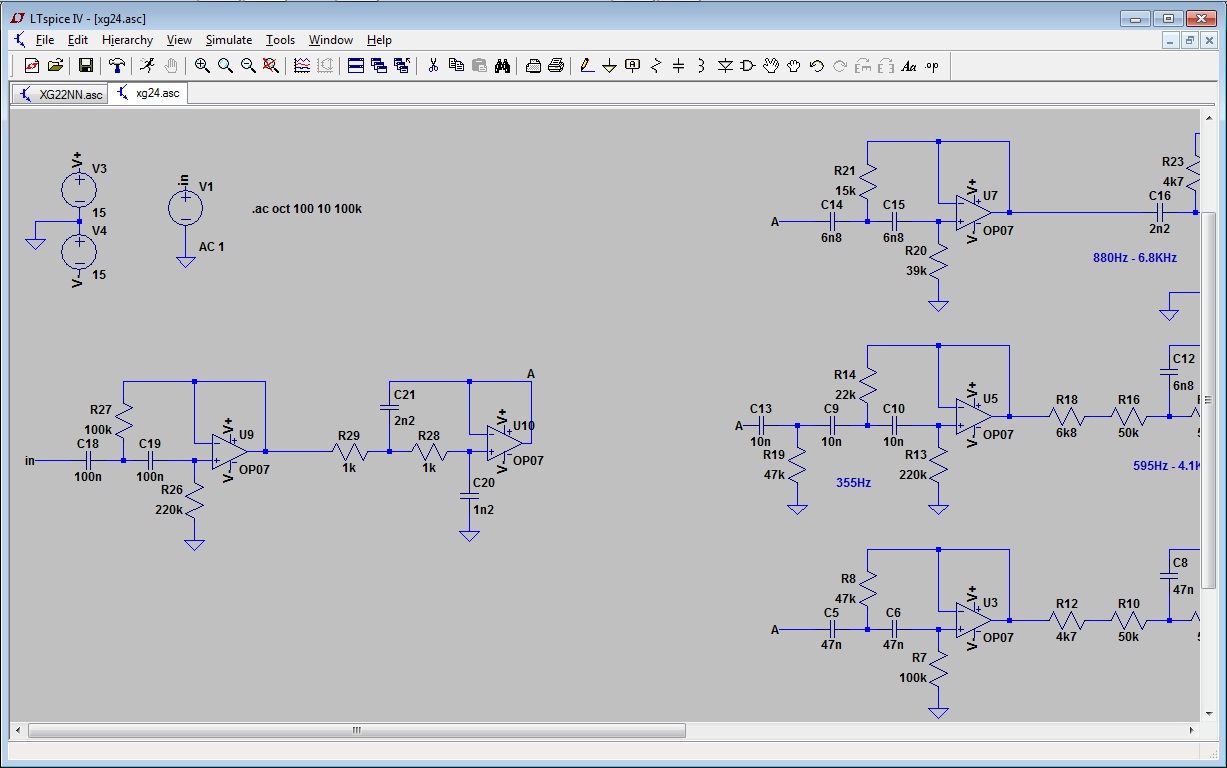Screen dimensions: 1227x768
Task: Click the horizontal scrollbar thumb
Action: tap(355, 730)
